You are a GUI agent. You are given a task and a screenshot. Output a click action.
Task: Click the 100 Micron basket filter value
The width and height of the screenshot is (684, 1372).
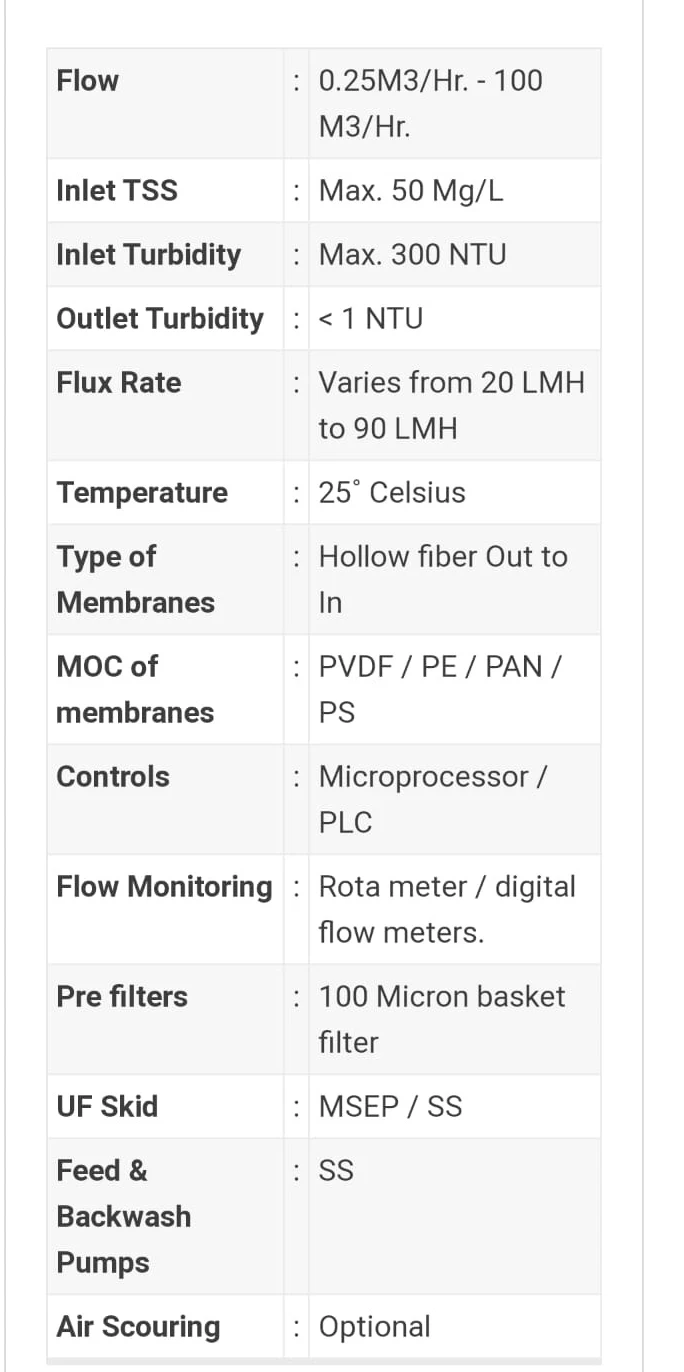(x=442, y=1019)
